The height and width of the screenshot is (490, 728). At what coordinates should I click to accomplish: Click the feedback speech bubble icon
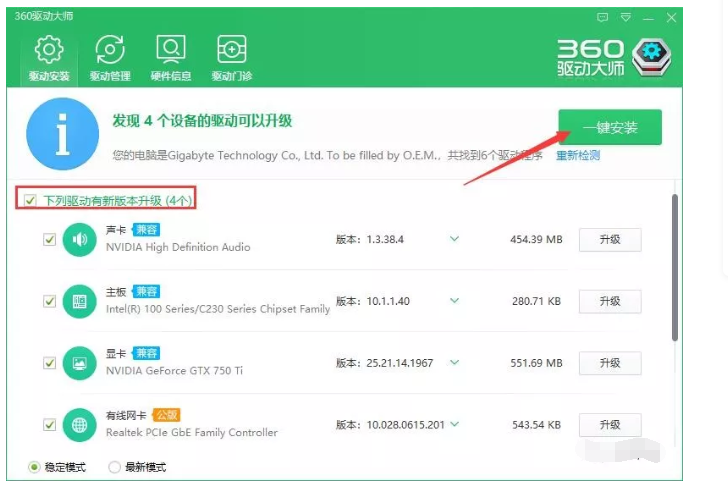(x=602, y=18)
